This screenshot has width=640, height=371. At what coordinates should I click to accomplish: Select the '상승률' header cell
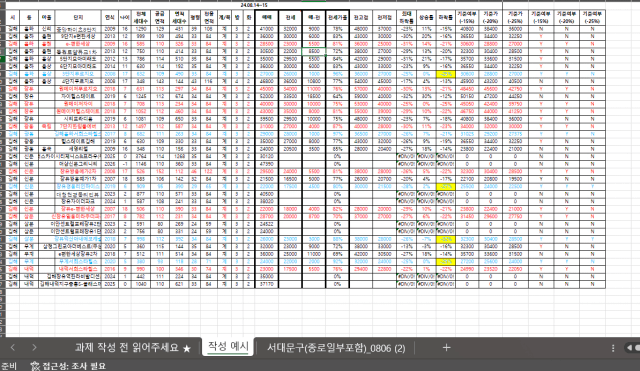pyautogui.click(x=426, y=18)
